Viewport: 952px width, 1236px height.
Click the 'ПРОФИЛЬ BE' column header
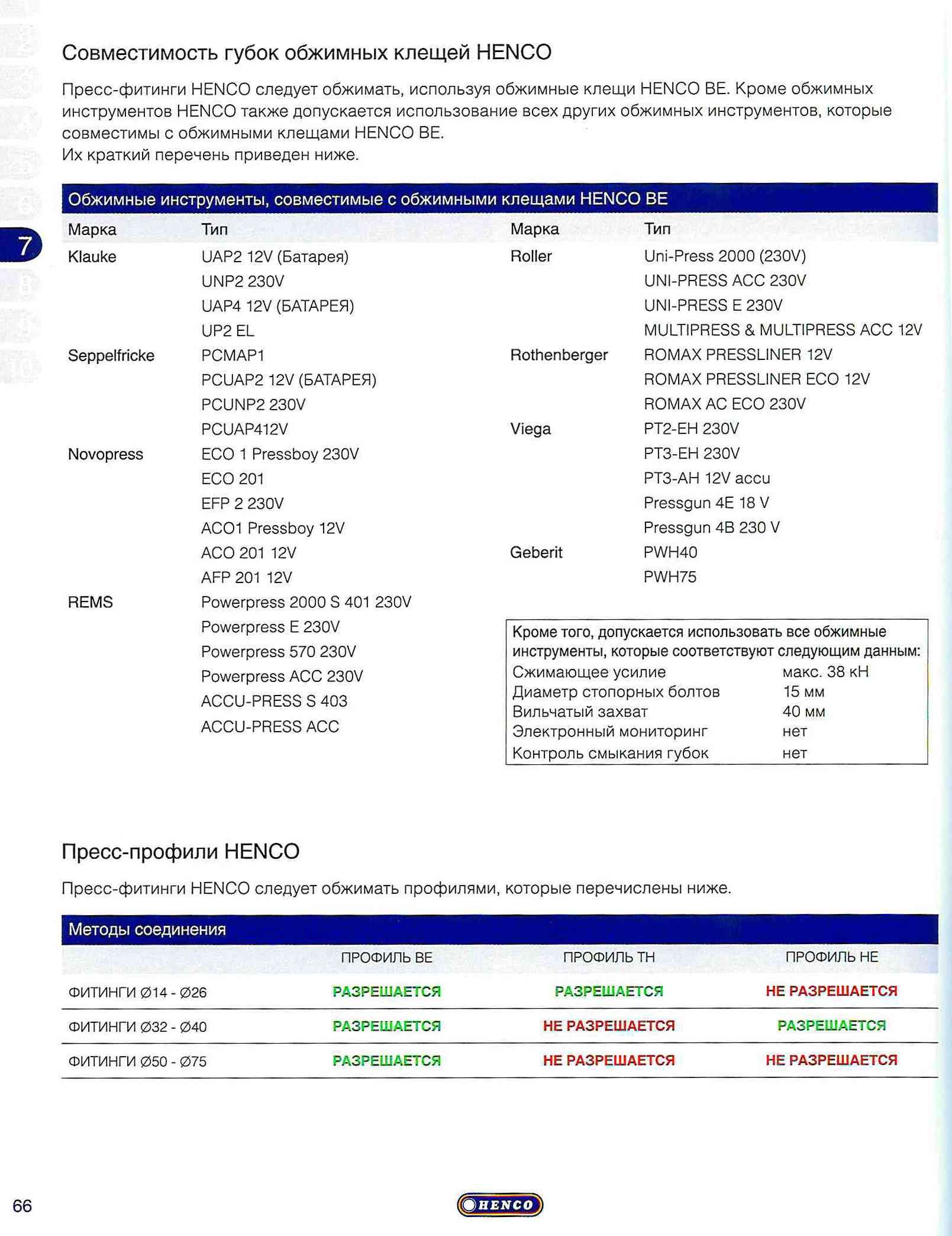pos(386,957)
